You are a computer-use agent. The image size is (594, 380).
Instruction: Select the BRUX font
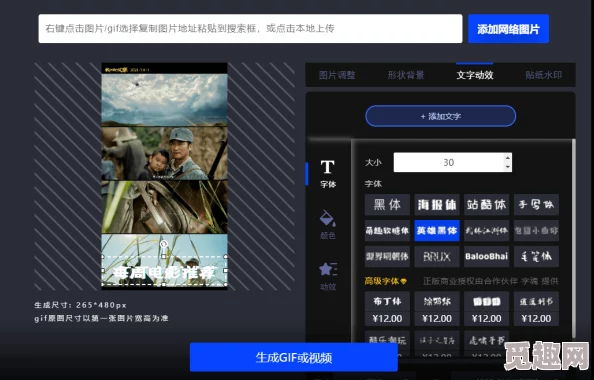(x=437, y=256)
